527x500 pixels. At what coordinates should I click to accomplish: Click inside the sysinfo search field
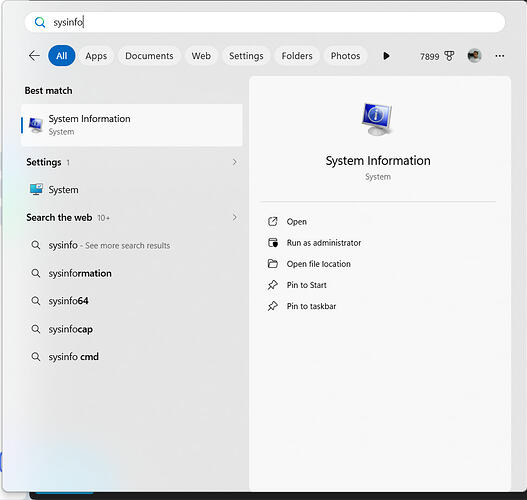click(x=265, y=22)
